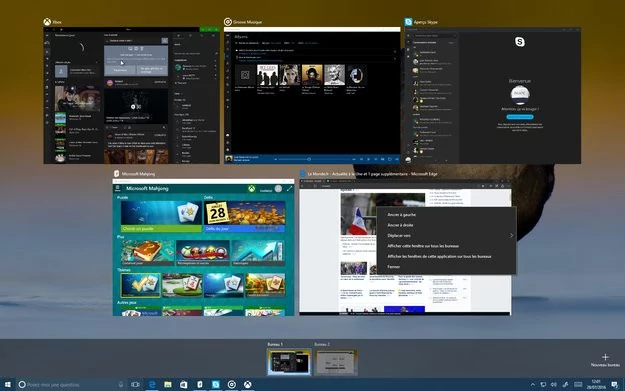Open the touch keyboard tray icon
Viewport: 625px width, 391px height.
pyautogui.click(x=578, y=385)
